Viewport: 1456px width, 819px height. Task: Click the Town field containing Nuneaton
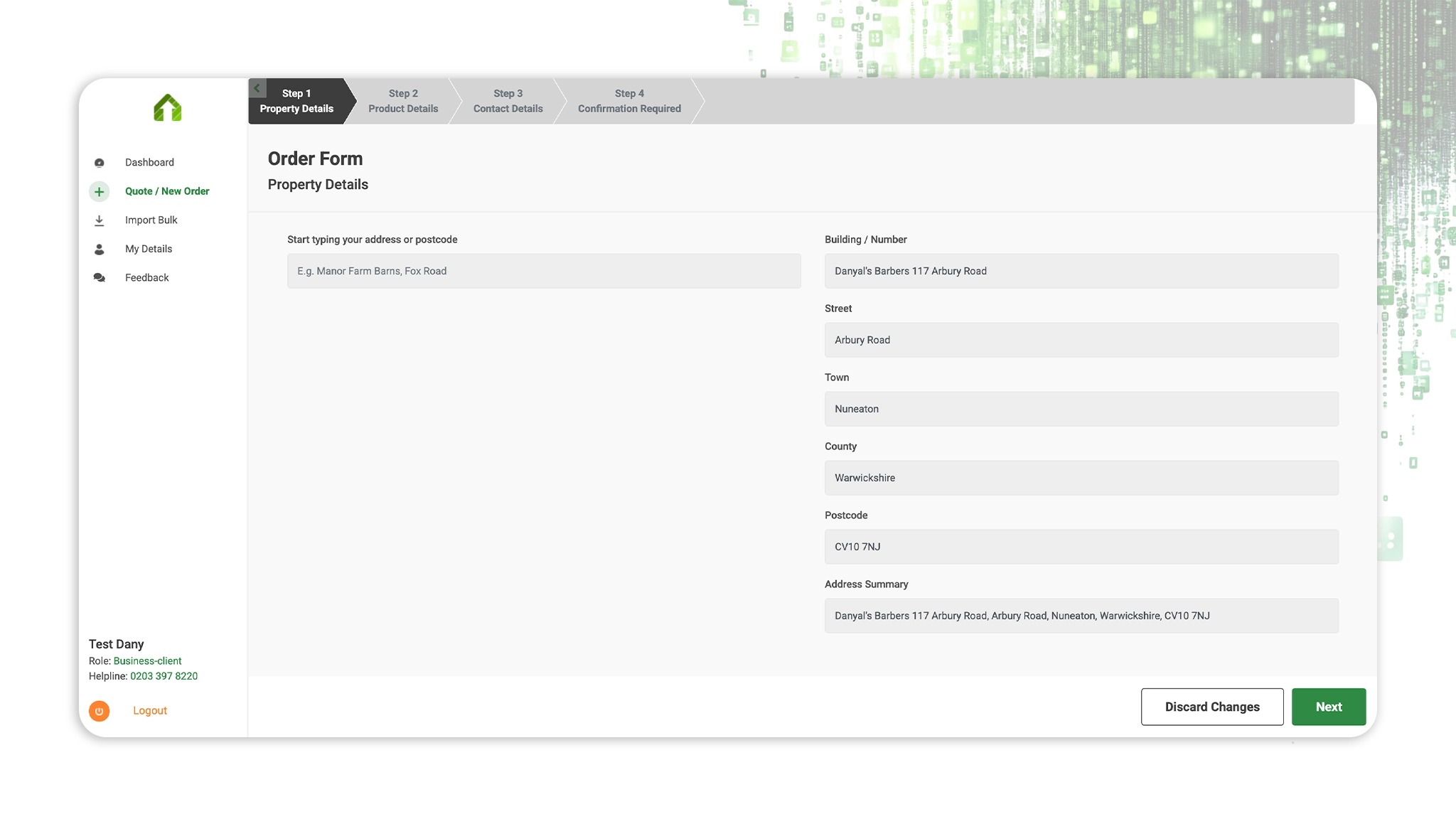click(1081, 409)
